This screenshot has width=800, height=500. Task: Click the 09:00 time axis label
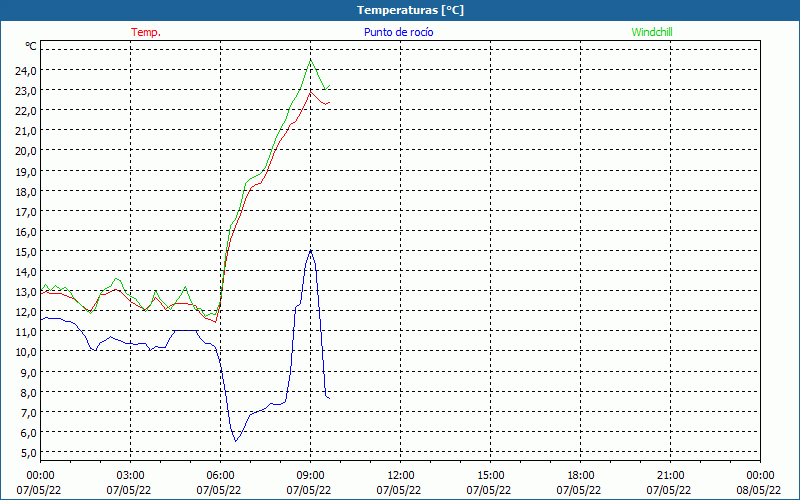[311, 476]
